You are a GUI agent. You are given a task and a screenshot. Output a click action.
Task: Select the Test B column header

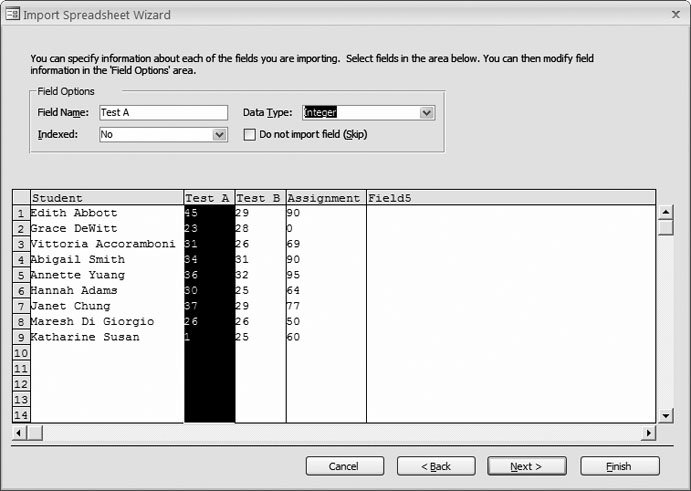259,198
